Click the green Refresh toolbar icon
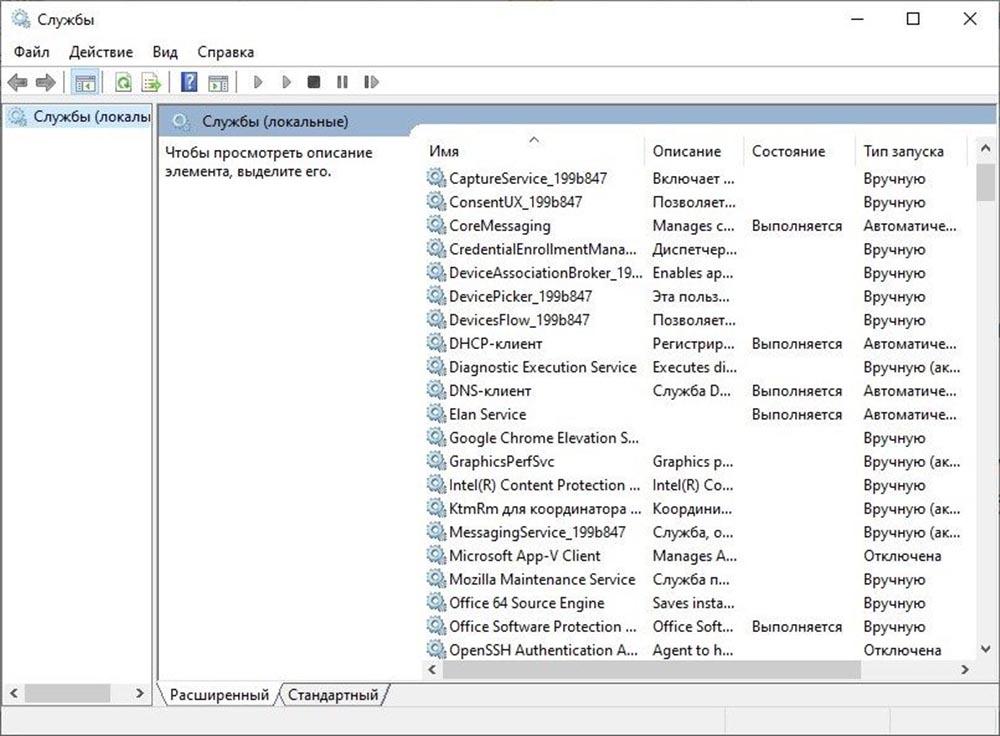The width and height of the screenshot is (1000, 736). (x=123, y=82)
